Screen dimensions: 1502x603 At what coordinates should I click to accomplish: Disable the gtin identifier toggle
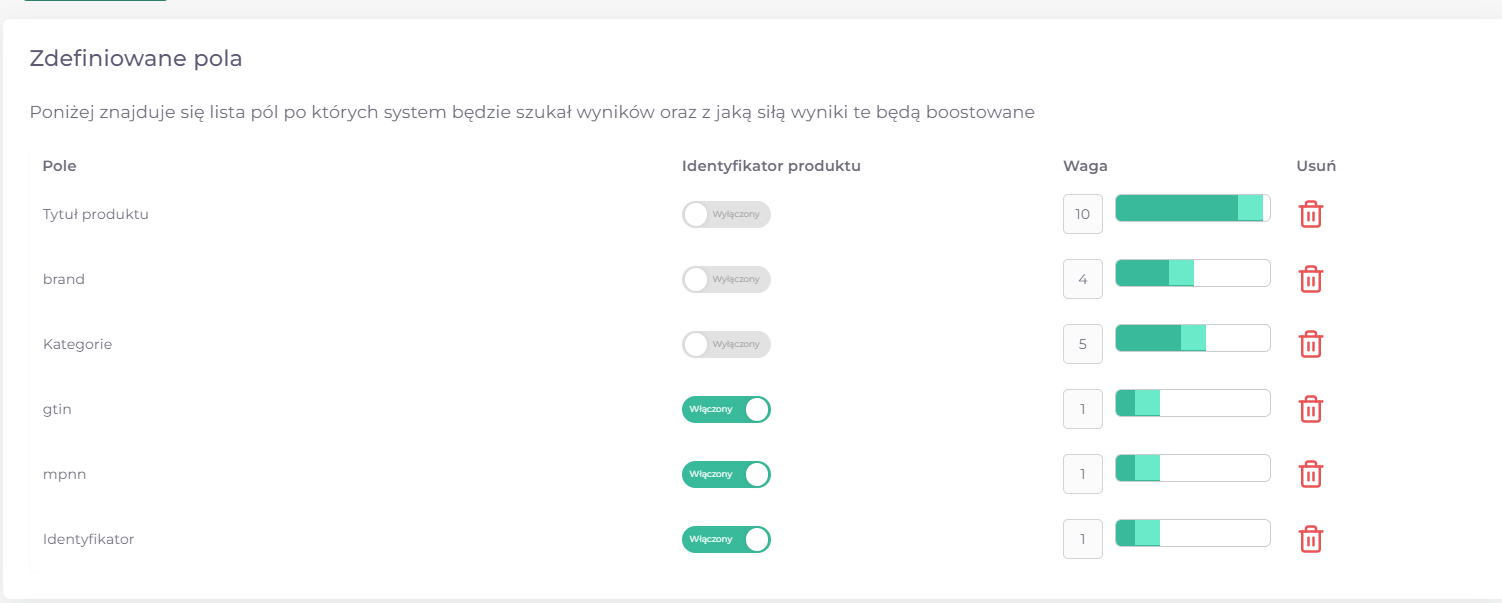click(x=726, y=409)
